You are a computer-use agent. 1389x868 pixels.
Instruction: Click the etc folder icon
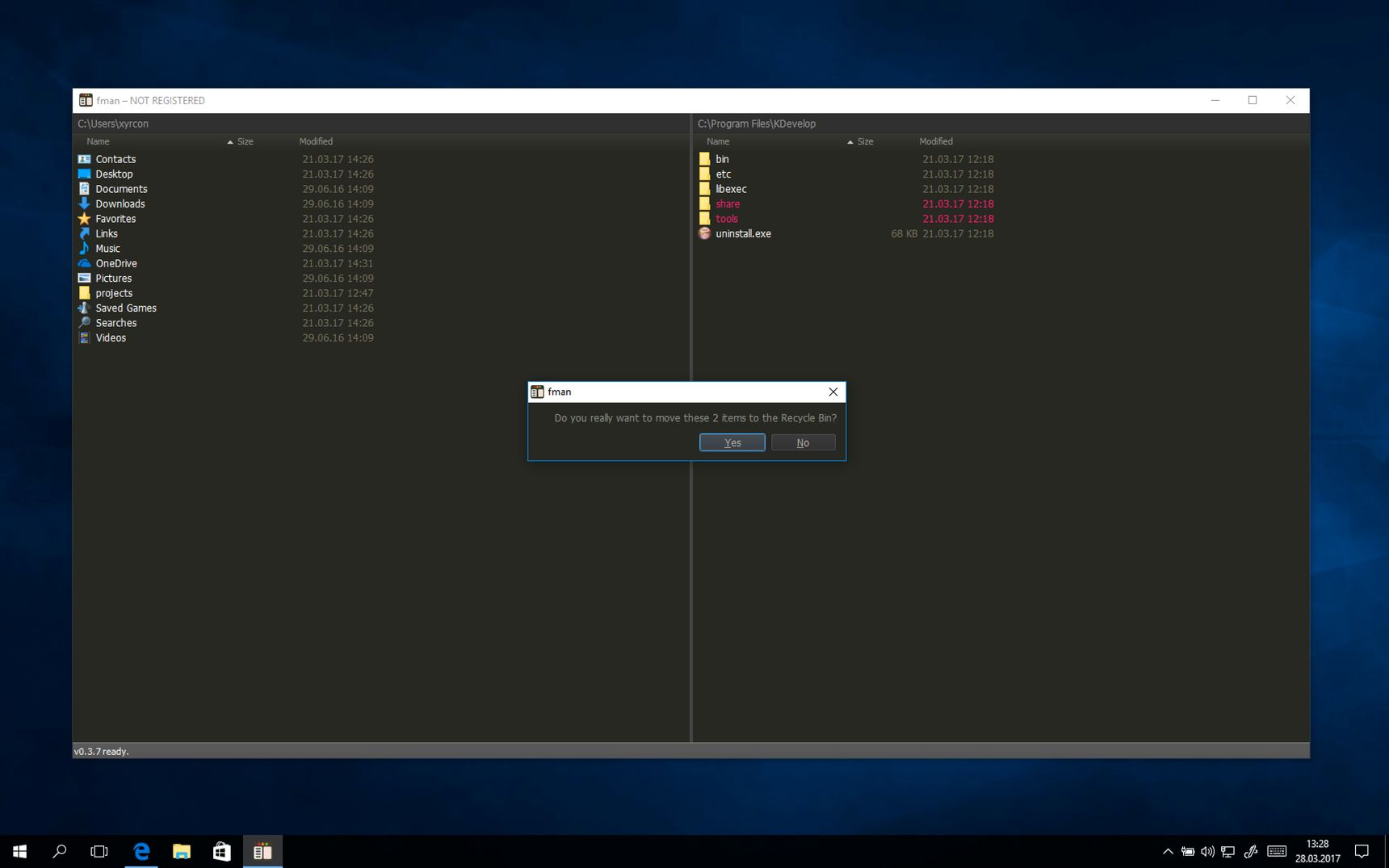tap(704, 174)
